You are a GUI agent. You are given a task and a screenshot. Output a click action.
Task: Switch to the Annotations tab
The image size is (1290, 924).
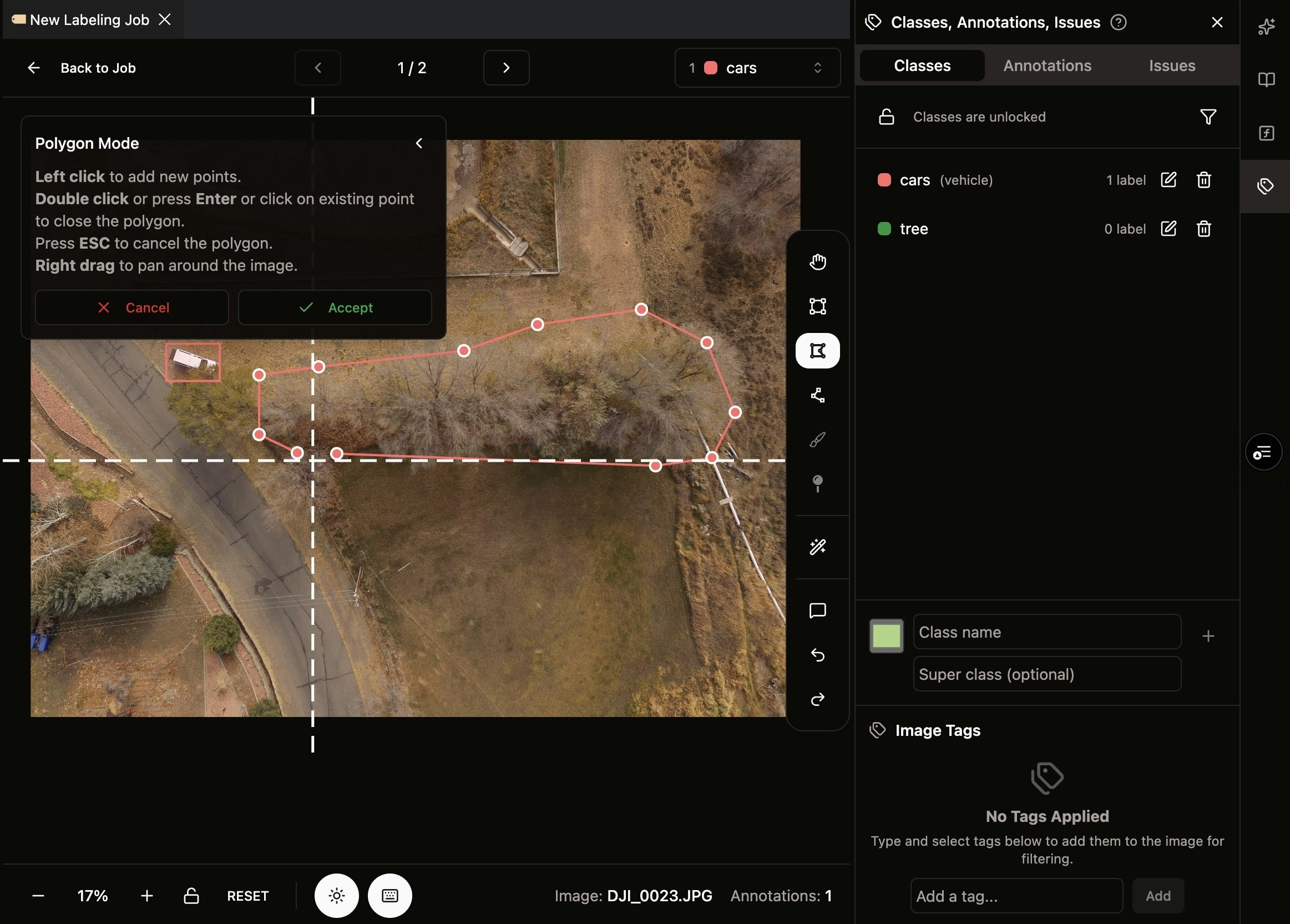point(1046,66)
